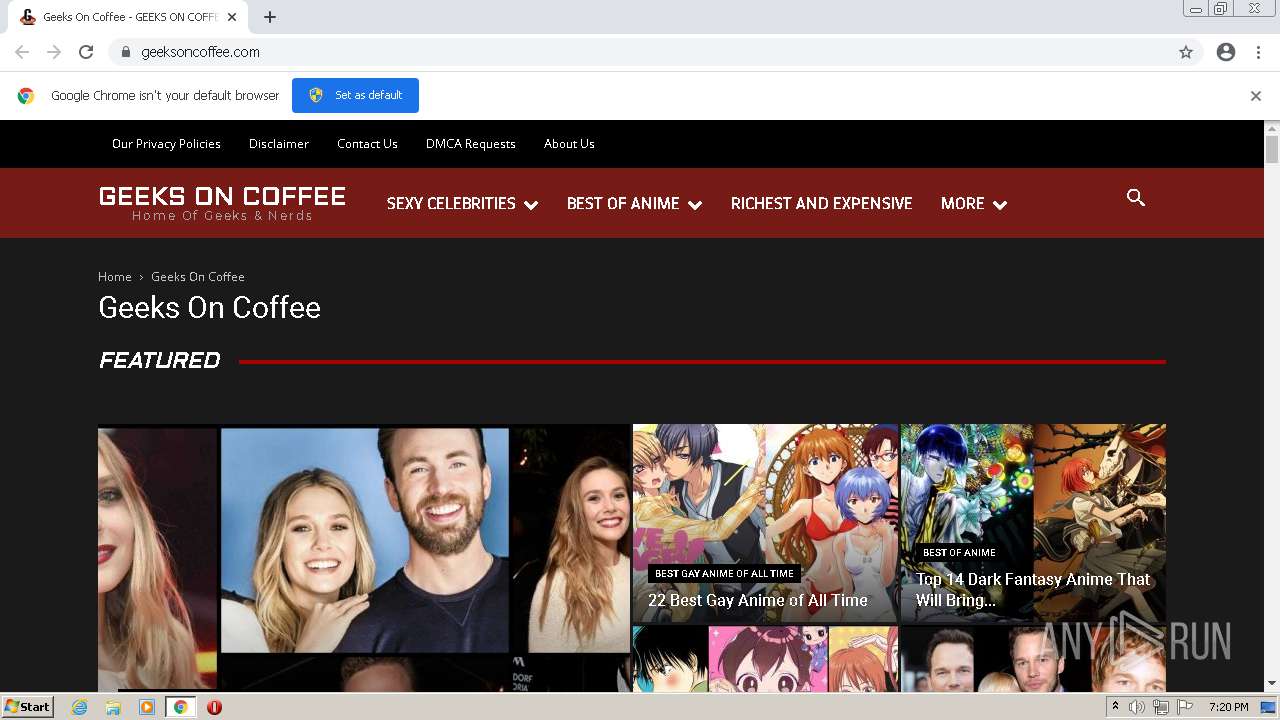Click page scrollbar up arrow

pos(1272,128)
